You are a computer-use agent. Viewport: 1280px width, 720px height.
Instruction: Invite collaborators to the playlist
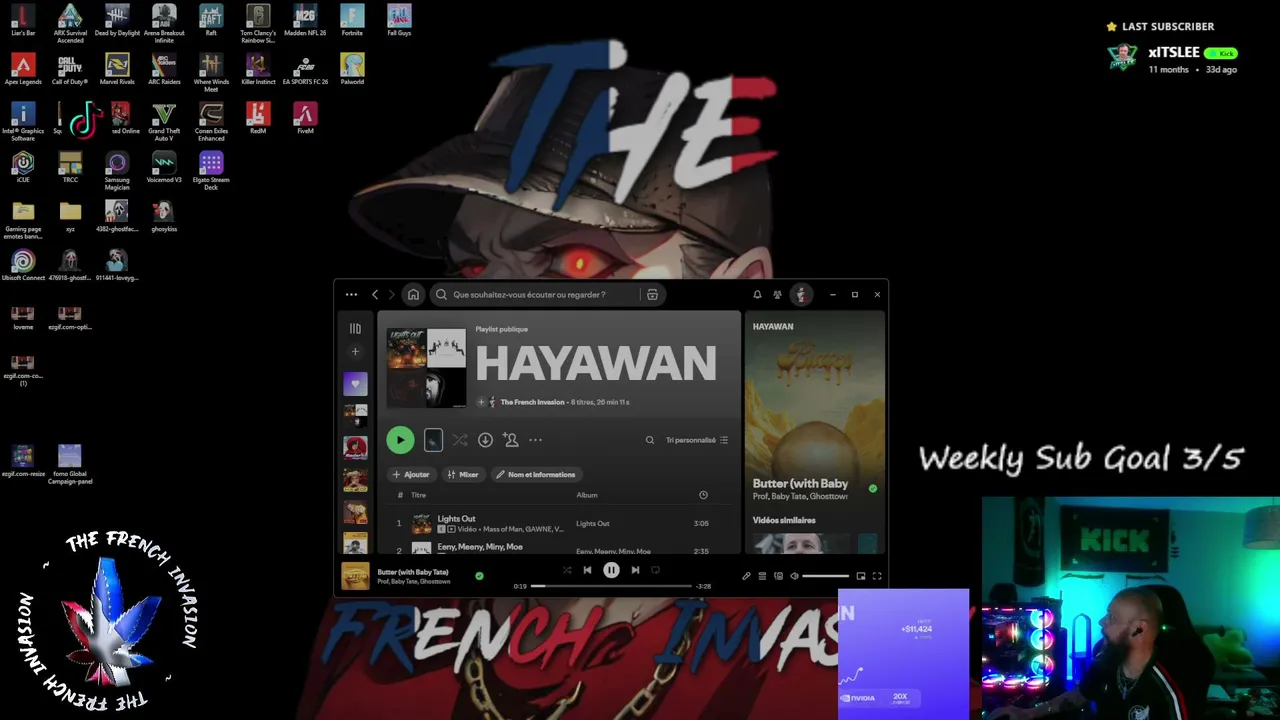pos(511,440)
